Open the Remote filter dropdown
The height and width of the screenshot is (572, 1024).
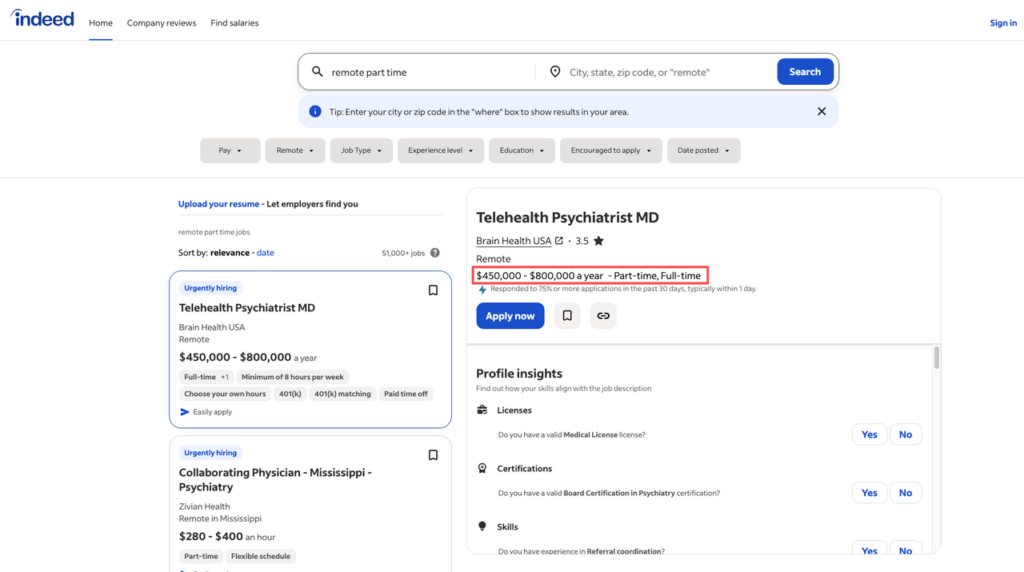click(x=295, y=150)
